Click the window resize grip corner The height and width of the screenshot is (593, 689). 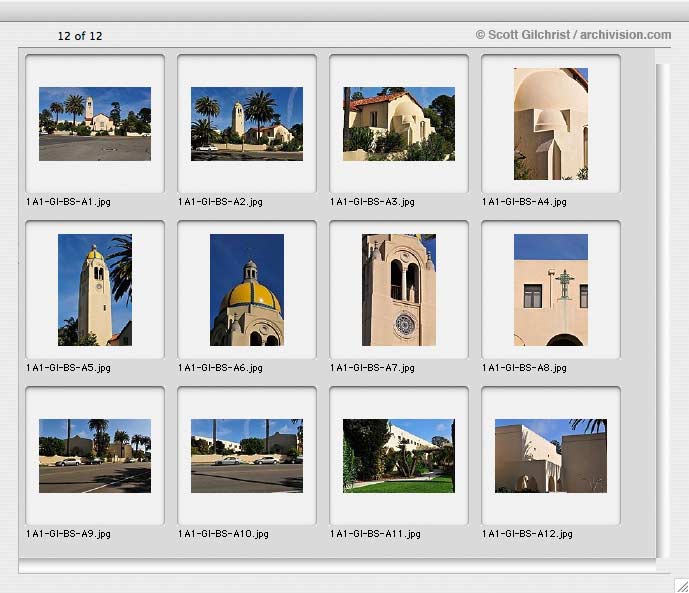682,586
